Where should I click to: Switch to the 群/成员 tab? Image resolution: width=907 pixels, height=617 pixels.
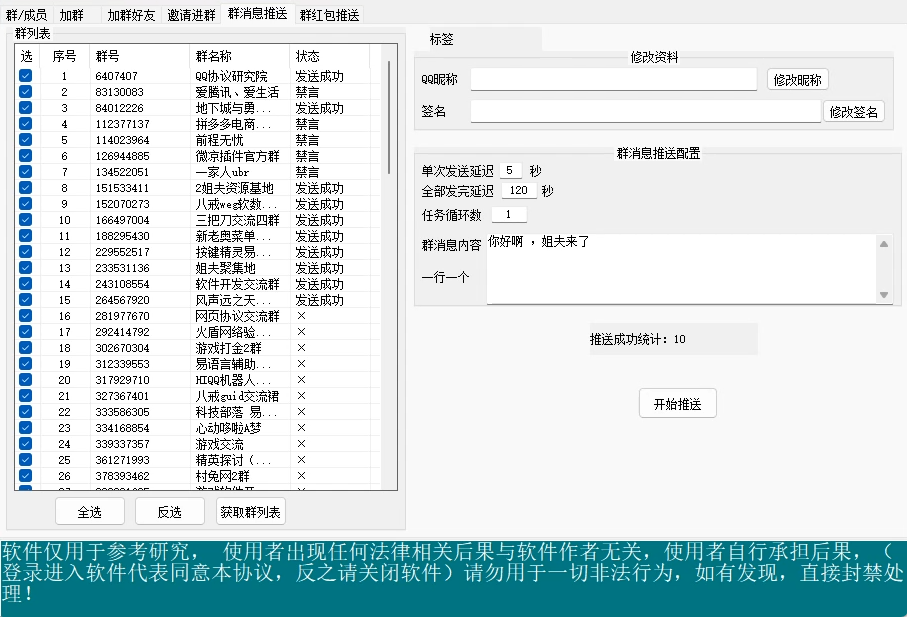tap(27, 15)
